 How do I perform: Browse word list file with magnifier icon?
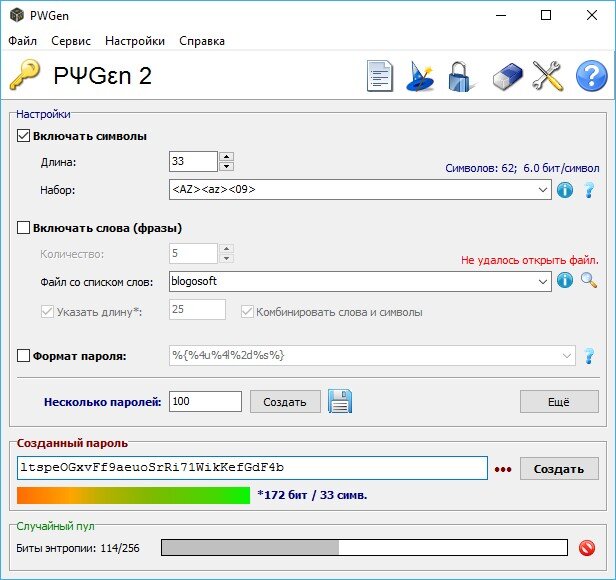coord(589,281)
